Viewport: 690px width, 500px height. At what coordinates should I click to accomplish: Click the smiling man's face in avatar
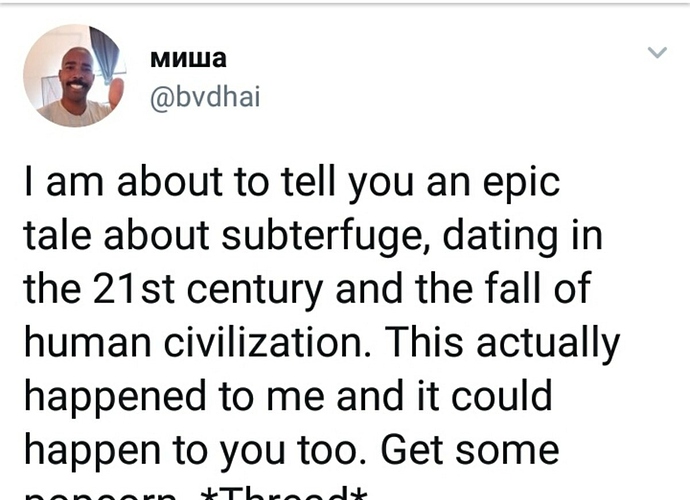pyautogui.click(x=76, y=73)
